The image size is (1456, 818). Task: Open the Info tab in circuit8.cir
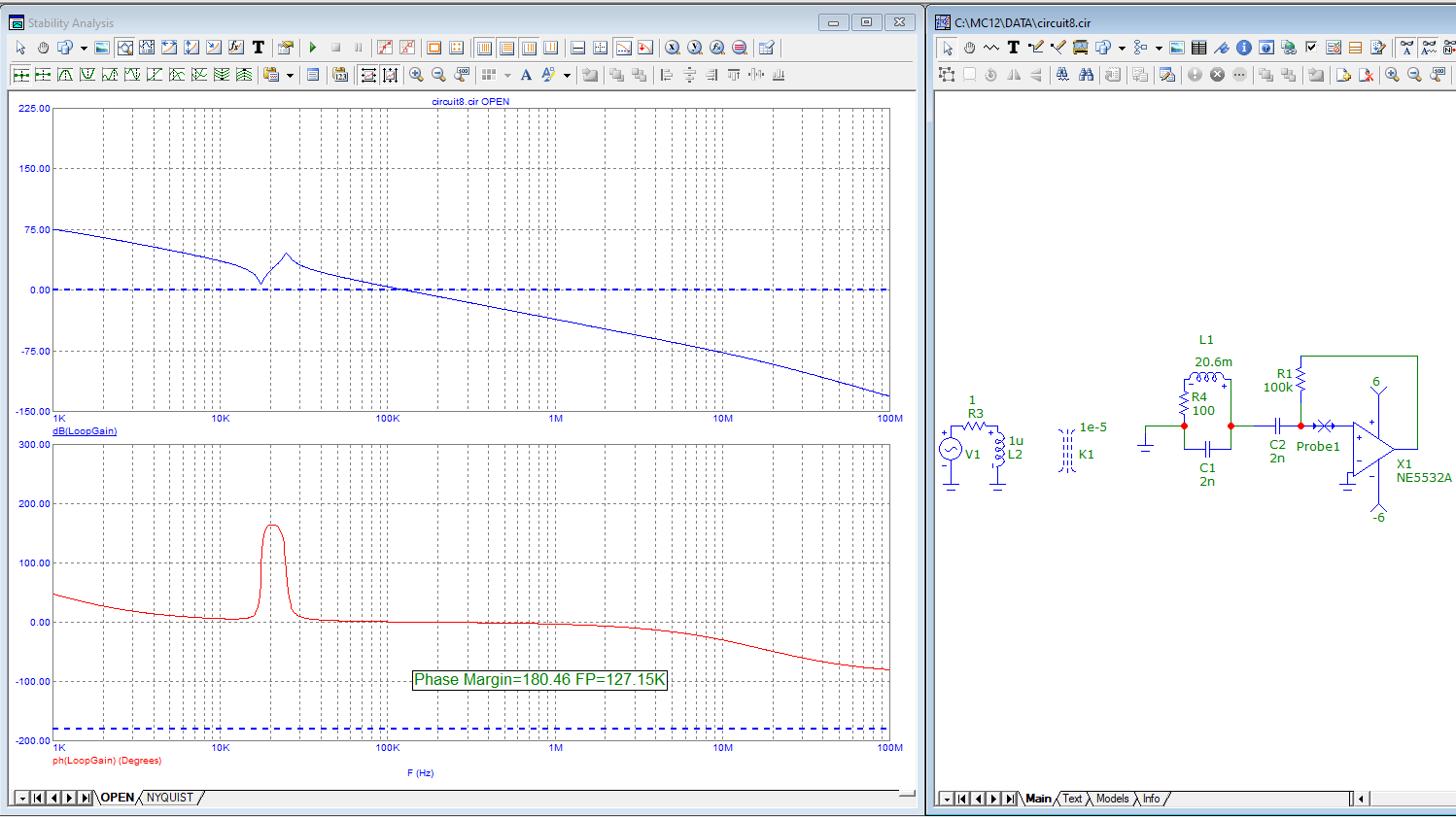coord(1151,799)
